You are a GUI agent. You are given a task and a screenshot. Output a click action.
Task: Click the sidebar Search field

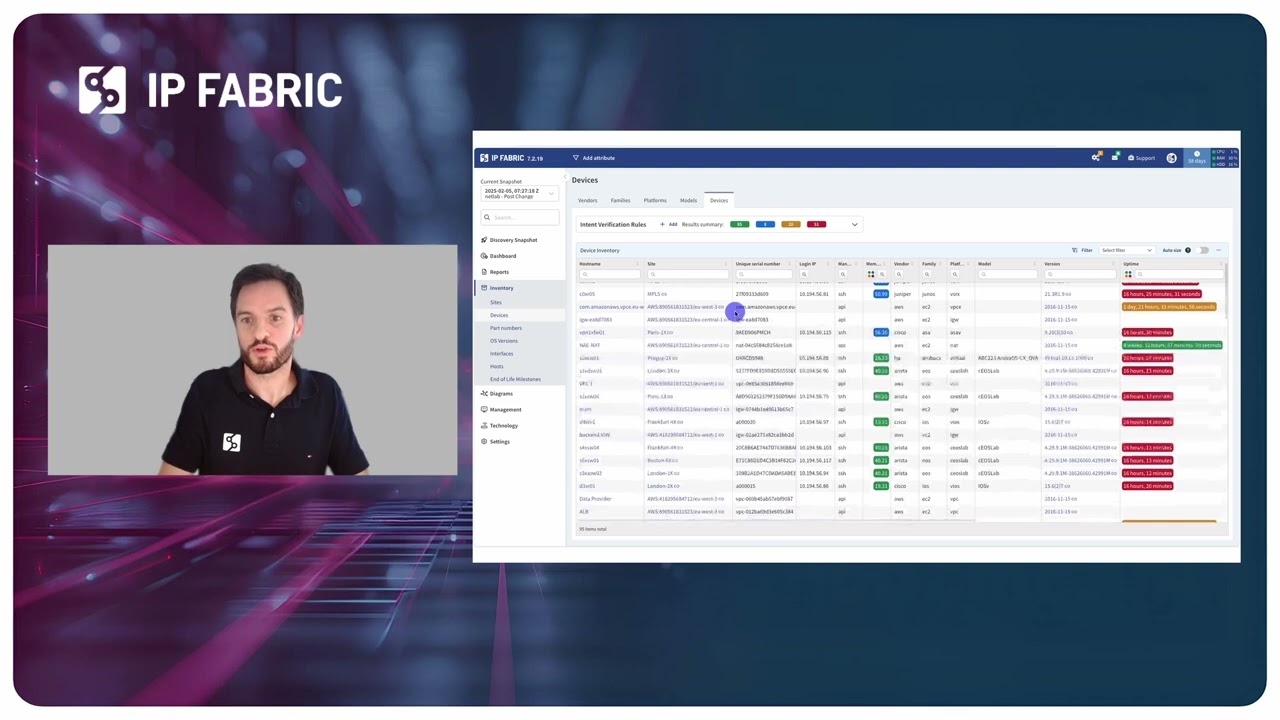pyautogui.click(x=519, y=217)
